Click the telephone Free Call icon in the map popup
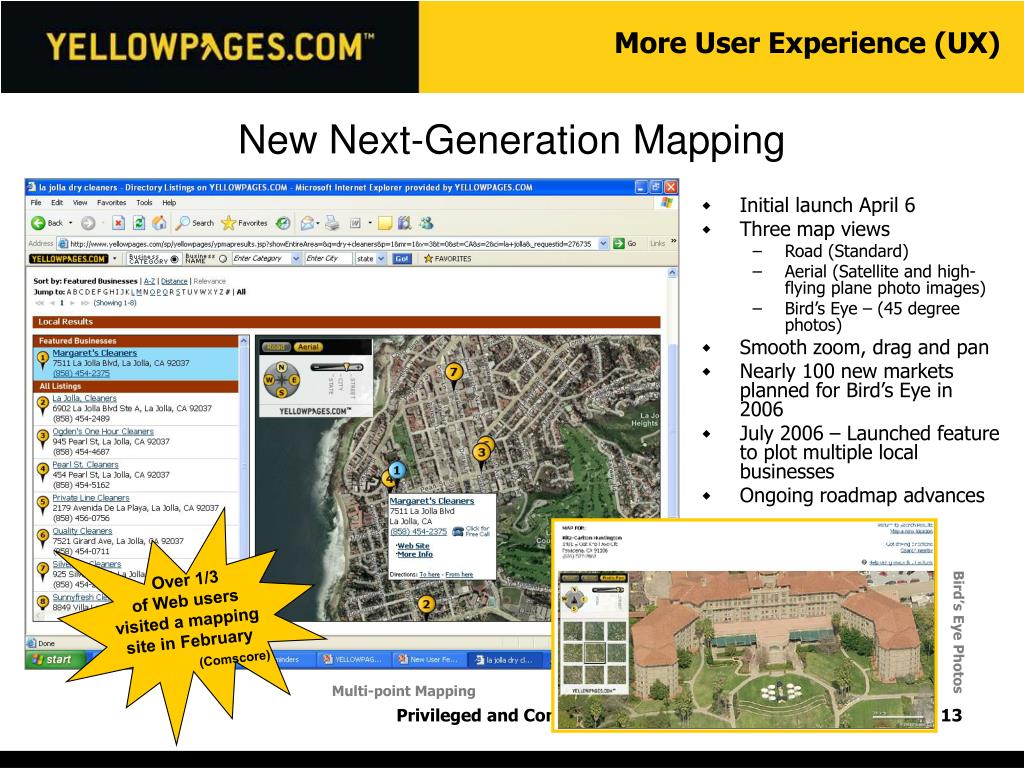Screen dimensions: 1024x768 458,531
